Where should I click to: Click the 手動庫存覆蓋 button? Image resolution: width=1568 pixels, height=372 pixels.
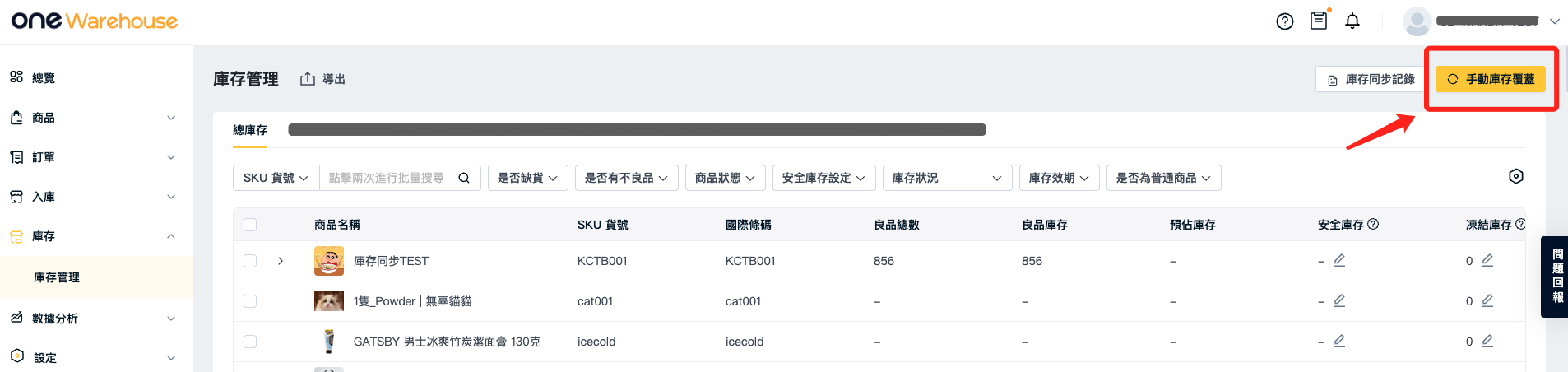(1491, 79)
